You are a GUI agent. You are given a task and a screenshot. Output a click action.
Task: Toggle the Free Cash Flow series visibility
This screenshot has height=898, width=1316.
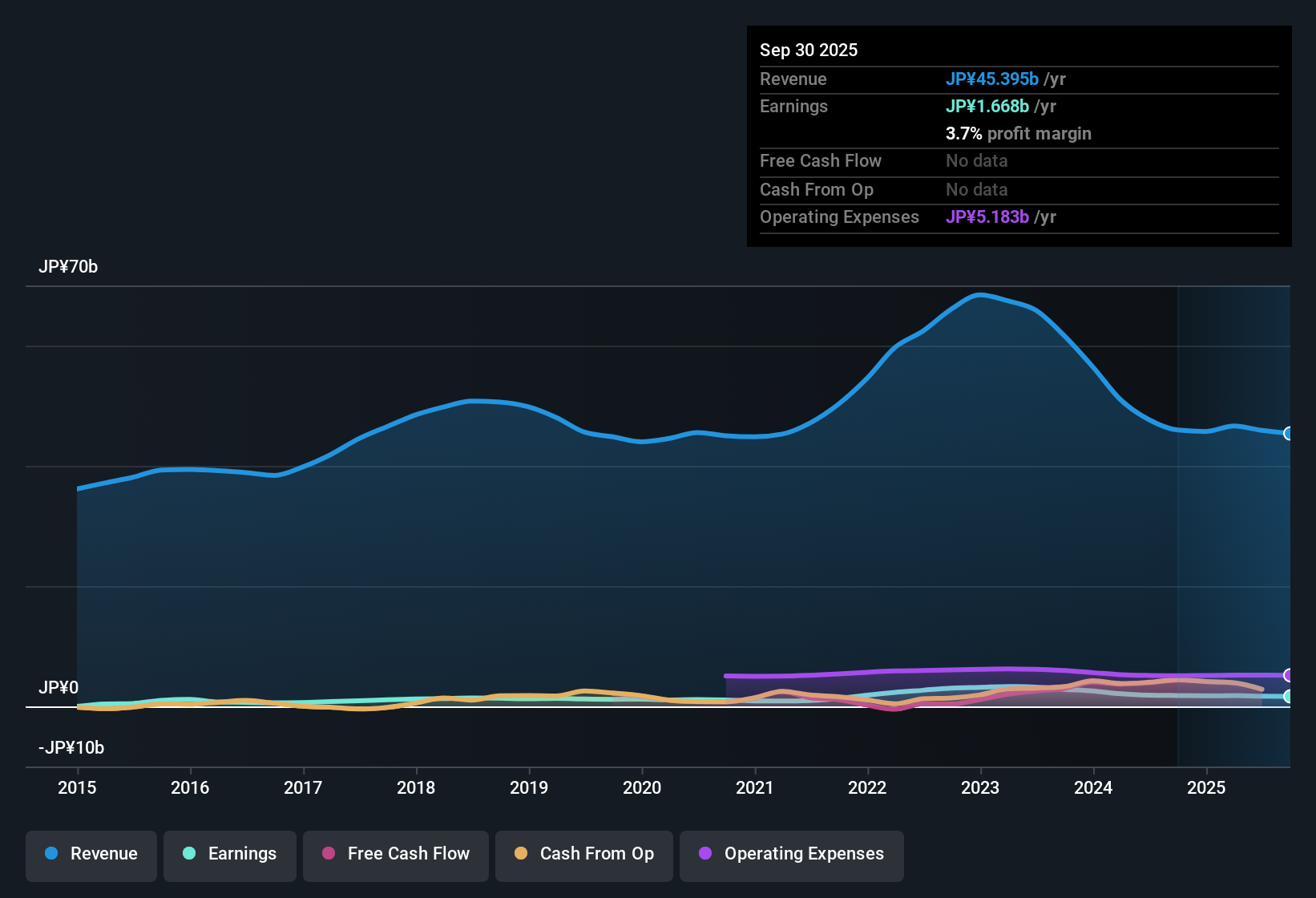pos(395,854)
